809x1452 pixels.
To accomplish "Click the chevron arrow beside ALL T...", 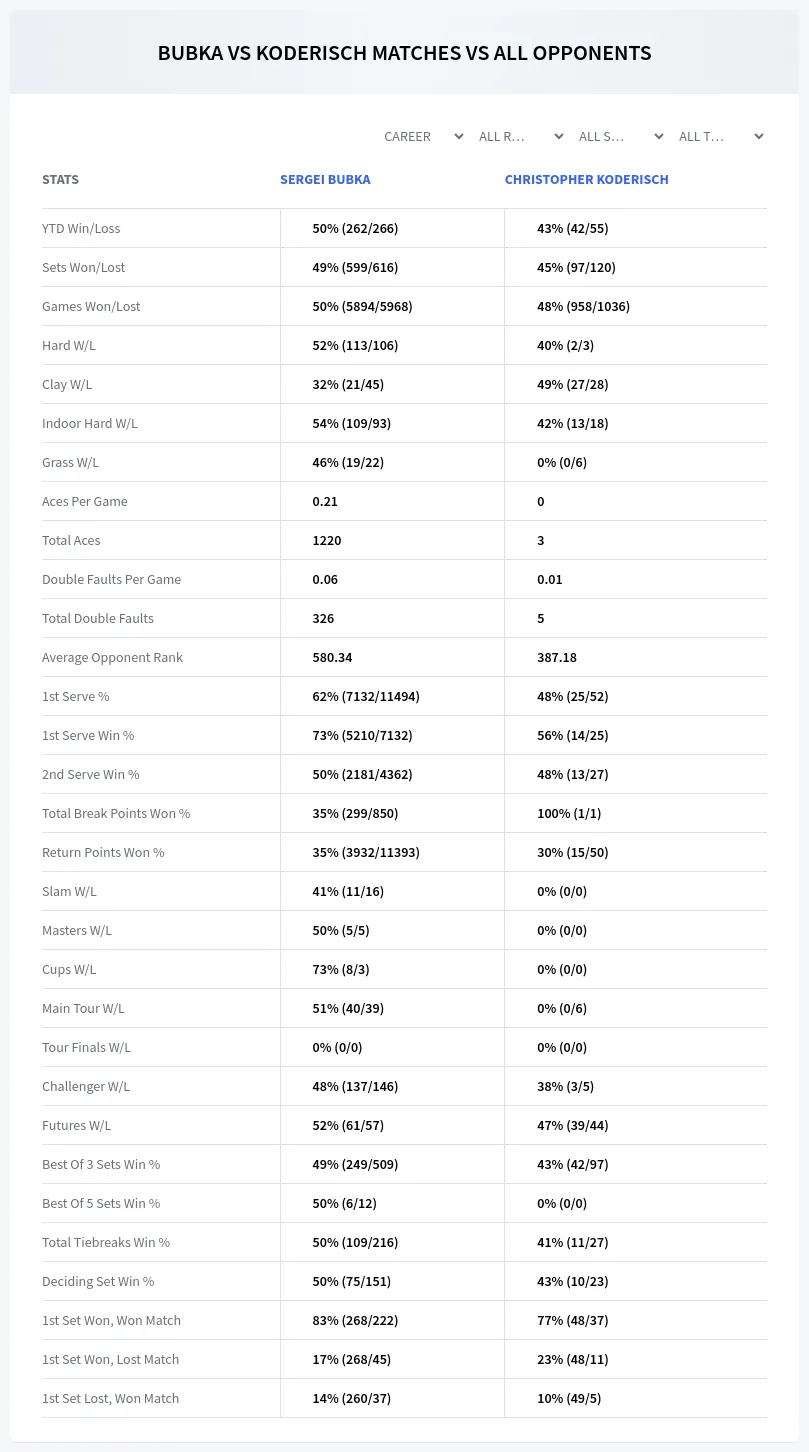I will tap(759, 136).
